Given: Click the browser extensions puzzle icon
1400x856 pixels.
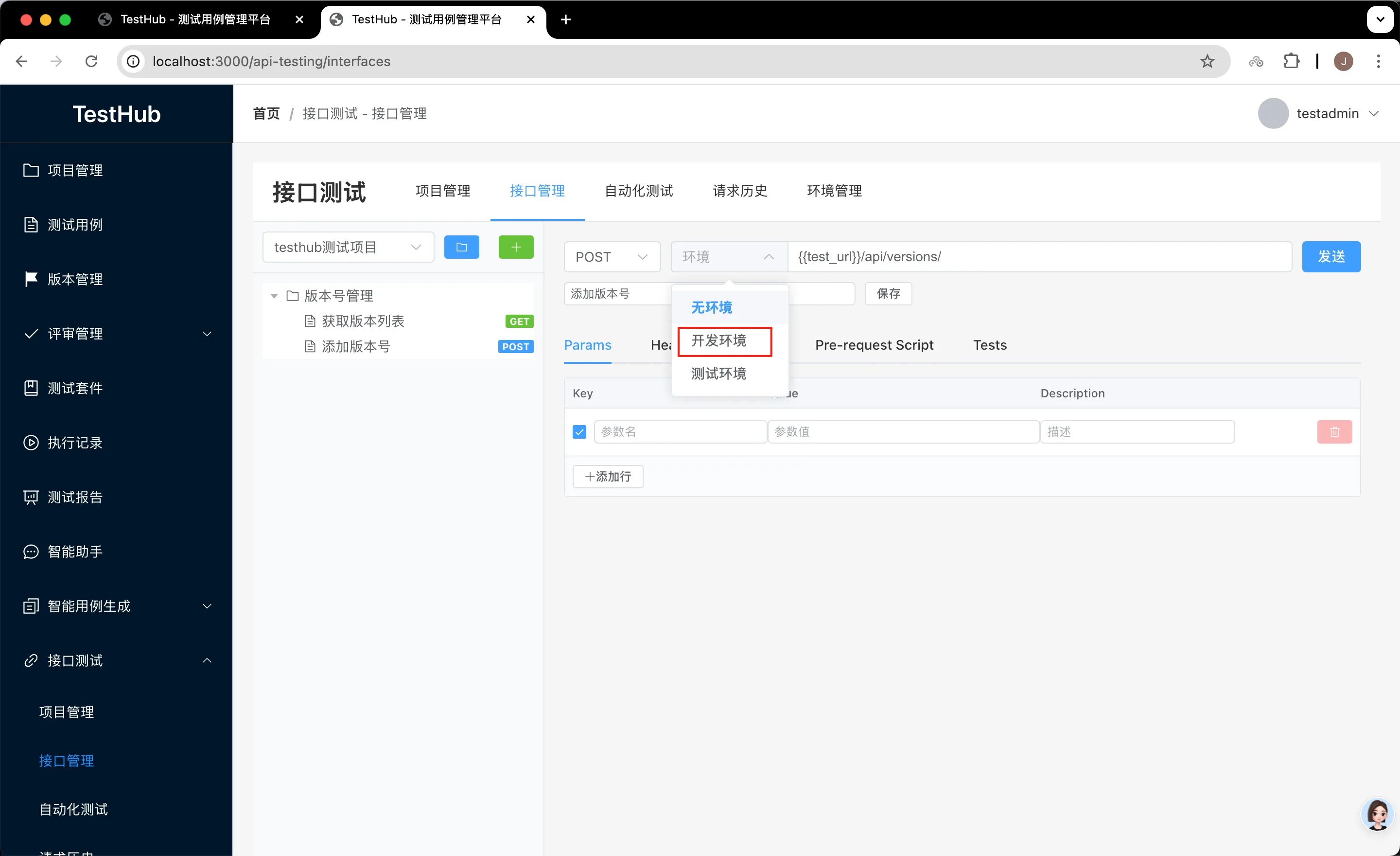Looking at the screenshot, I should (1291, 61).
